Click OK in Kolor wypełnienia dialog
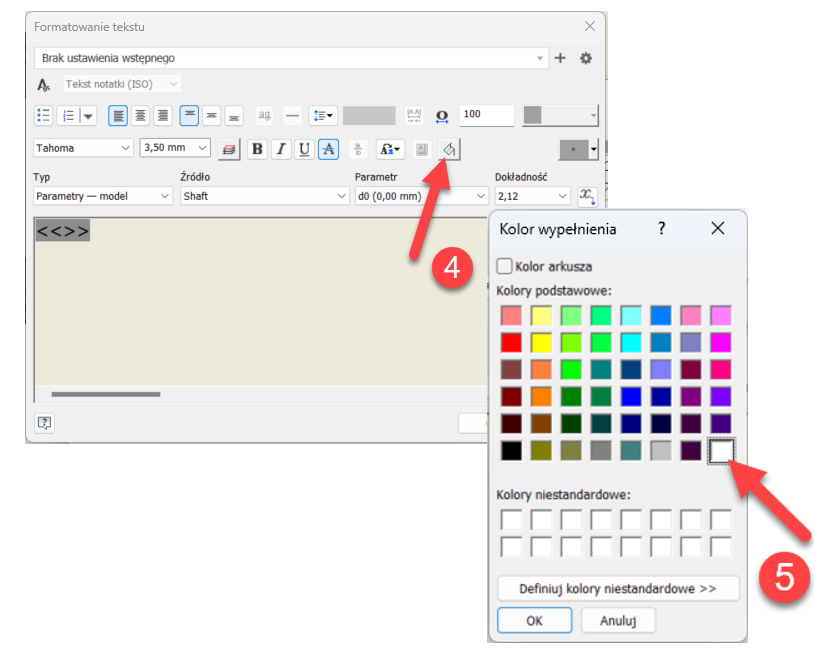Viewport: 835px width, 664px height. (534, 621)
